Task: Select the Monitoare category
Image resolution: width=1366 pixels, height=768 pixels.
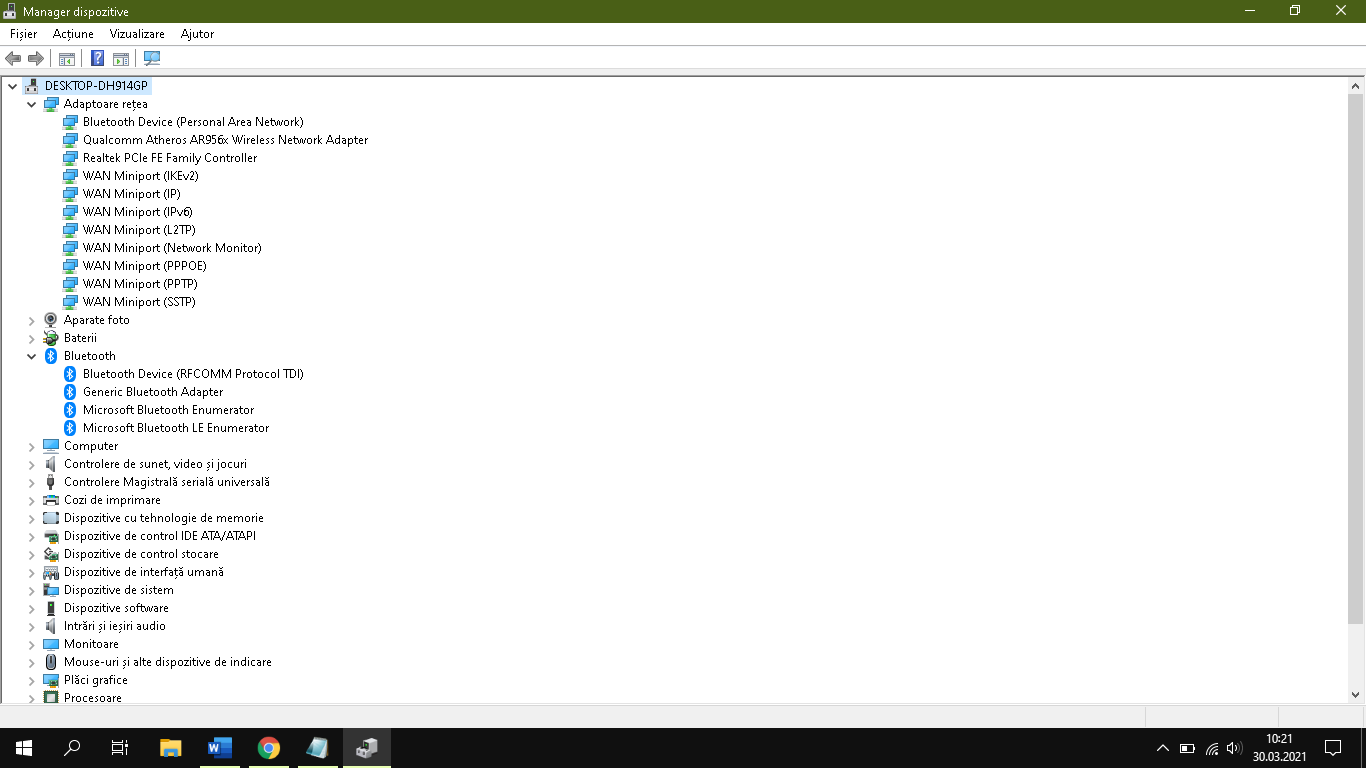Action: pyautogui.click(x=91, y=644)
